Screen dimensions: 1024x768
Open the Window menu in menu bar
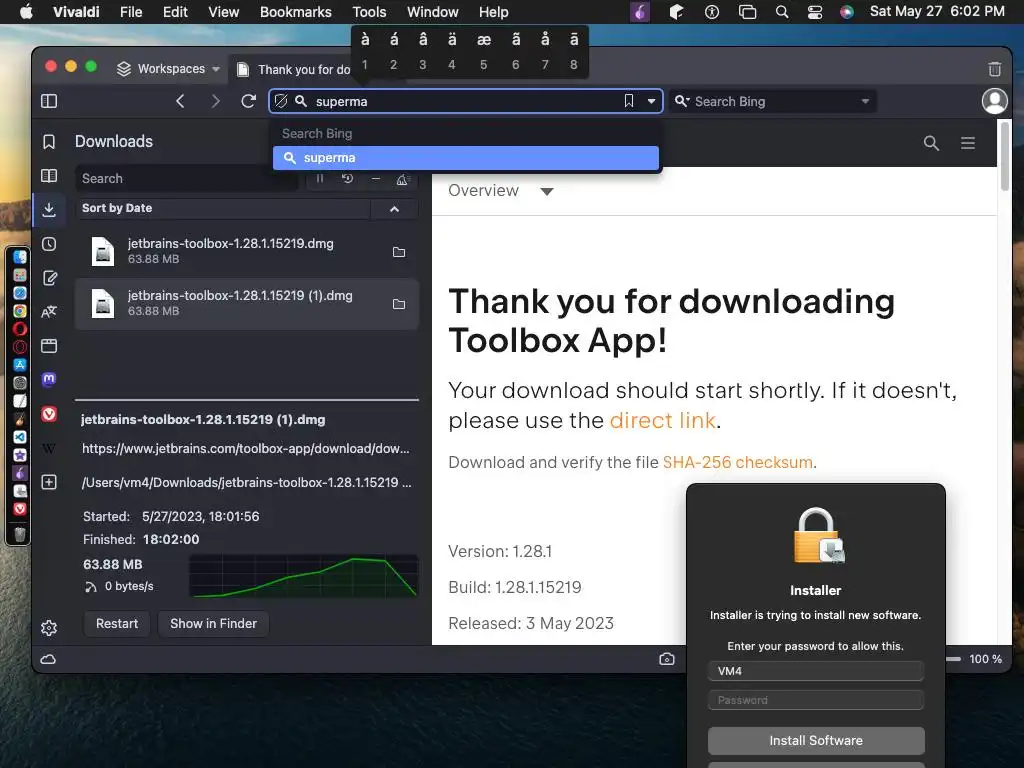(433, 12)
